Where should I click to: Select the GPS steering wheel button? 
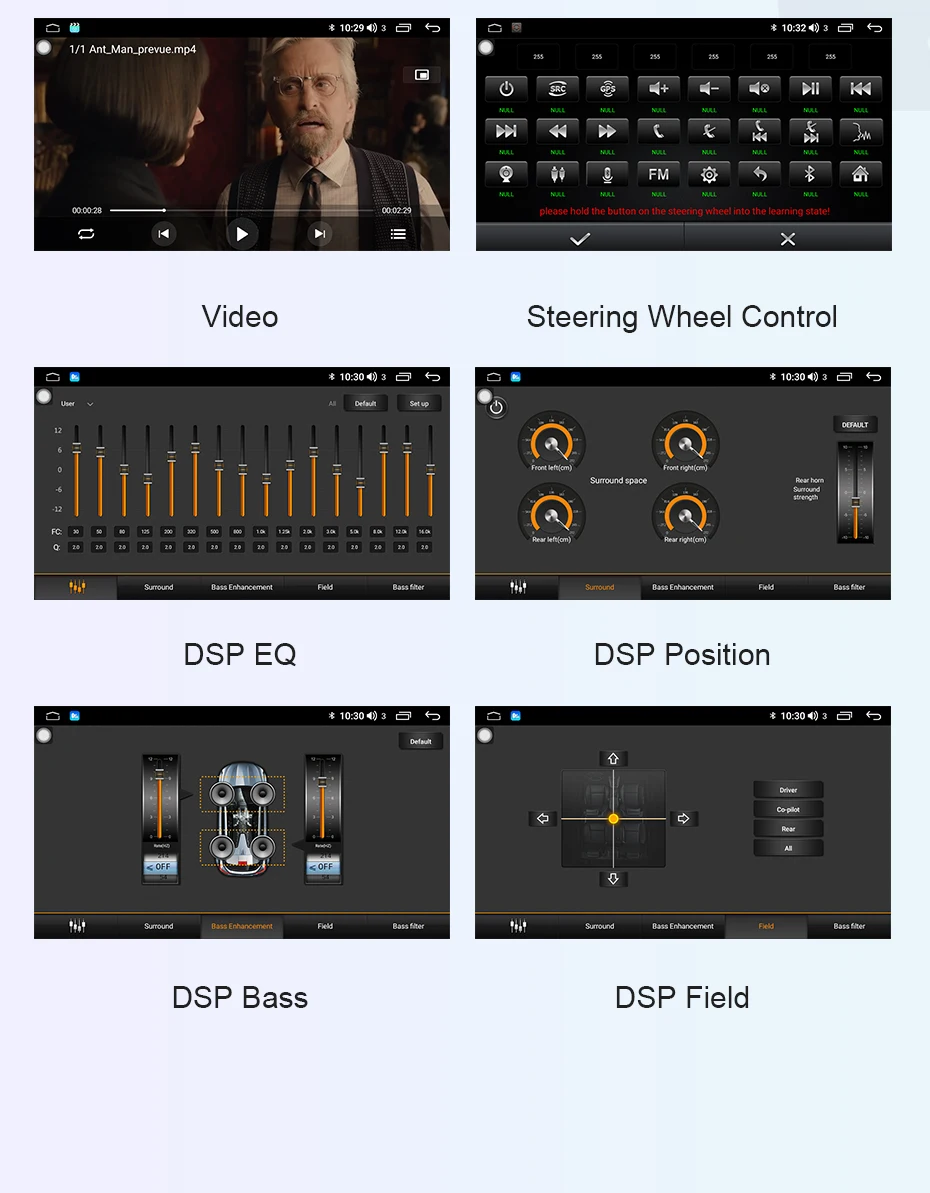coord(607,89)
